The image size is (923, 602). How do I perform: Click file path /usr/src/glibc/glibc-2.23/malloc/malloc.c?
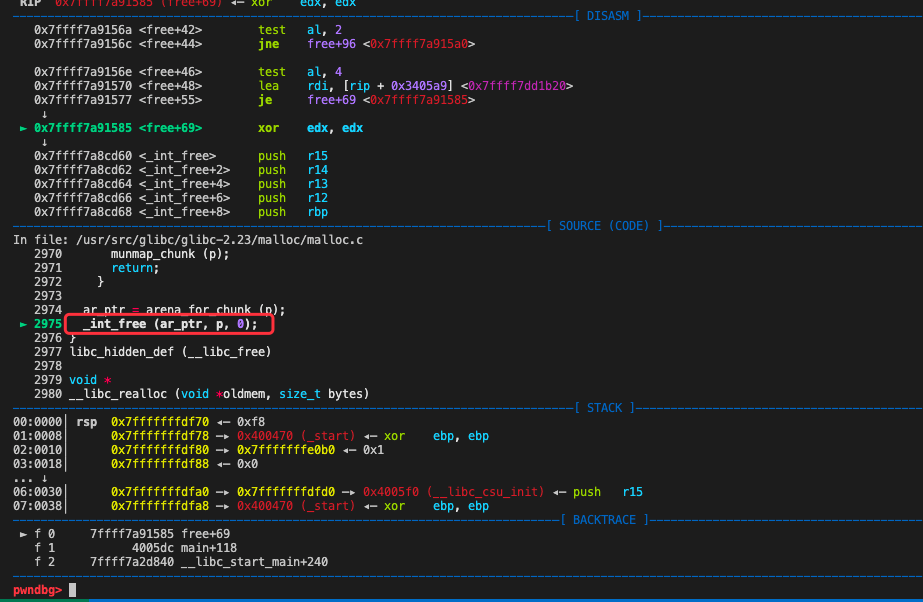[219, 240]
